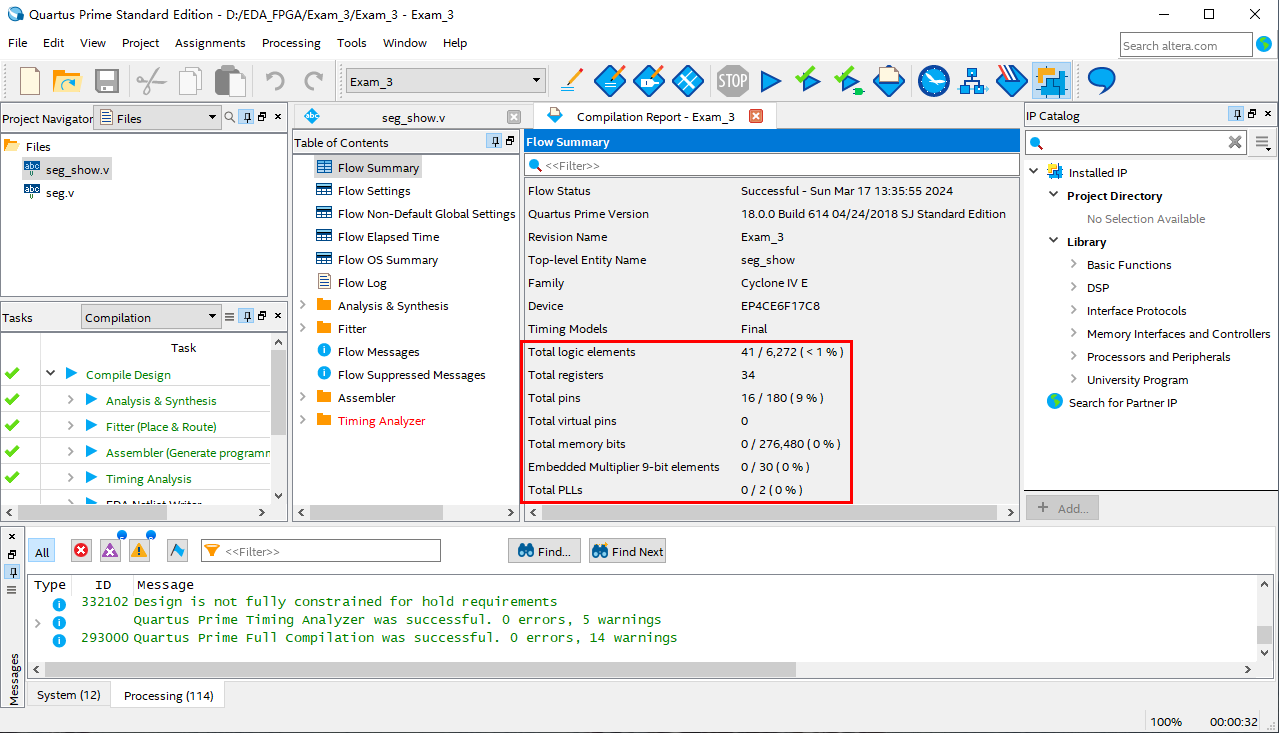Open Flow Messages report entry

coord(378,351)
